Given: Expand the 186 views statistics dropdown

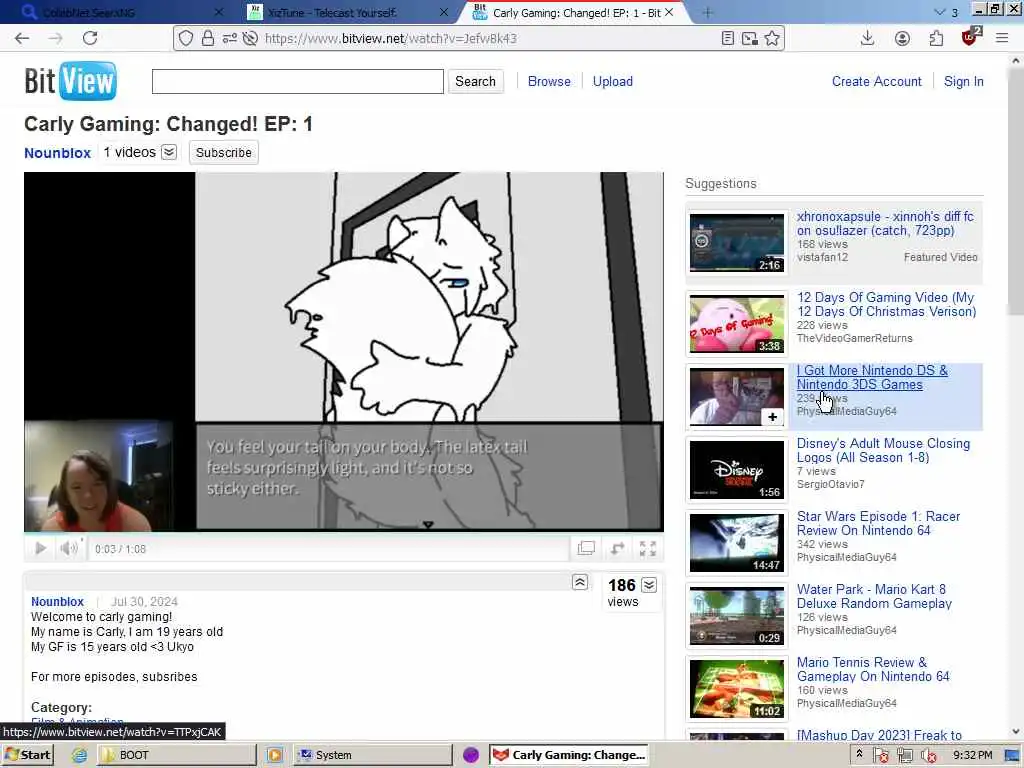Looking at the screenshot, I should (649, 585).
